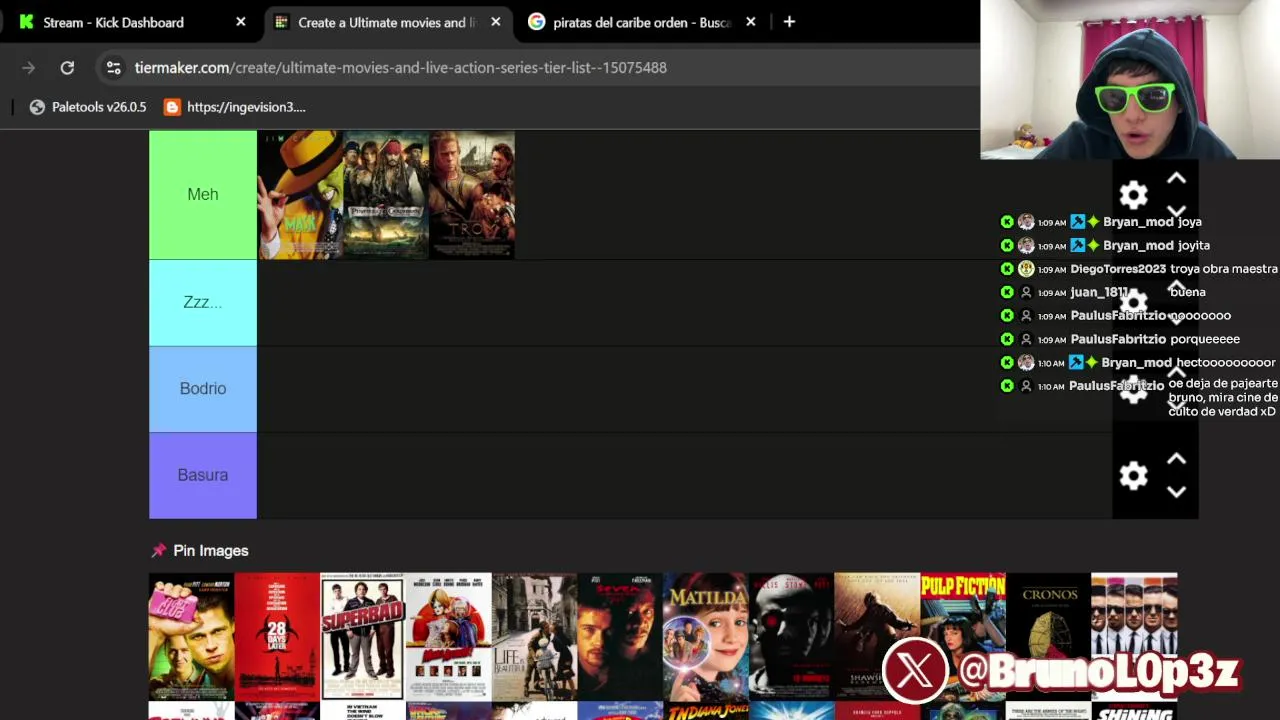
Task: Pick the Superbad poster
Action: (363, 636)
